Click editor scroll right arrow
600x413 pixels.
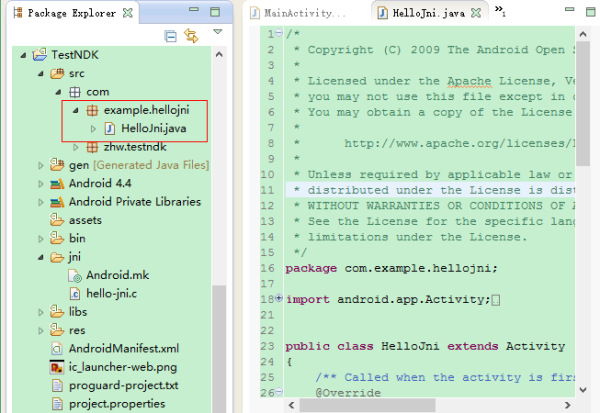click(568, 405)
